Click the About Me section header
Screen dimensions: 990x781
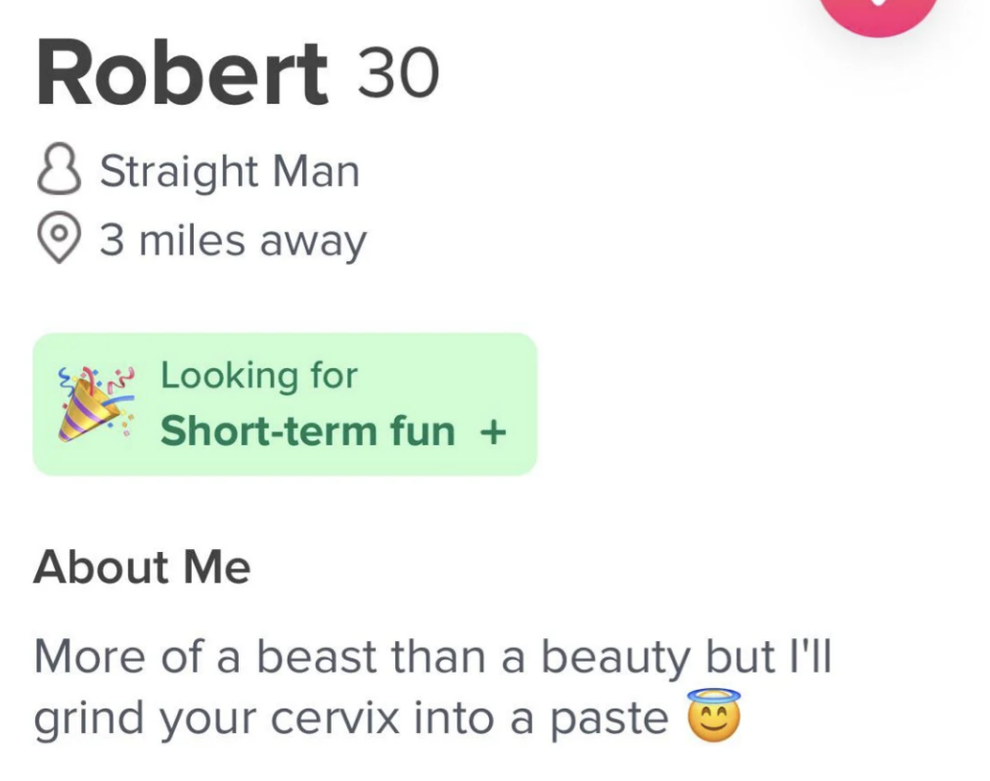pyautogui.click(x=141, y=566)
